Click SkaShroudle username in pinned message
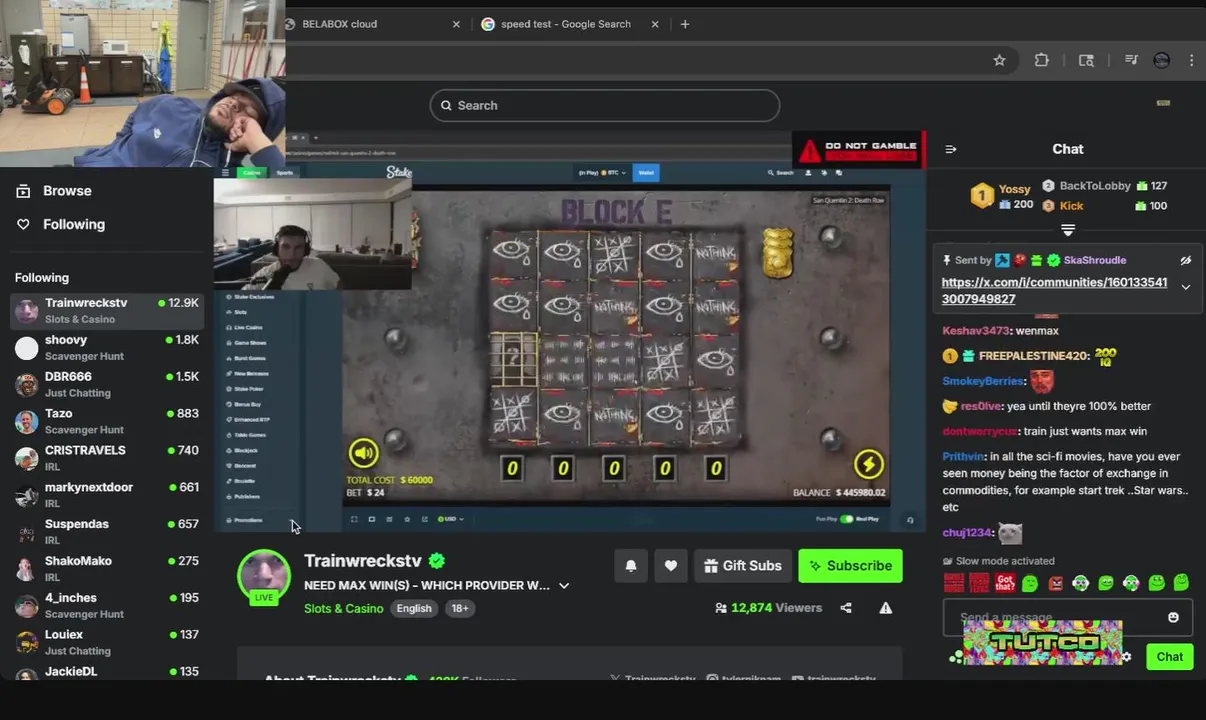The image size is (1206, 720). click(1094, 260)
